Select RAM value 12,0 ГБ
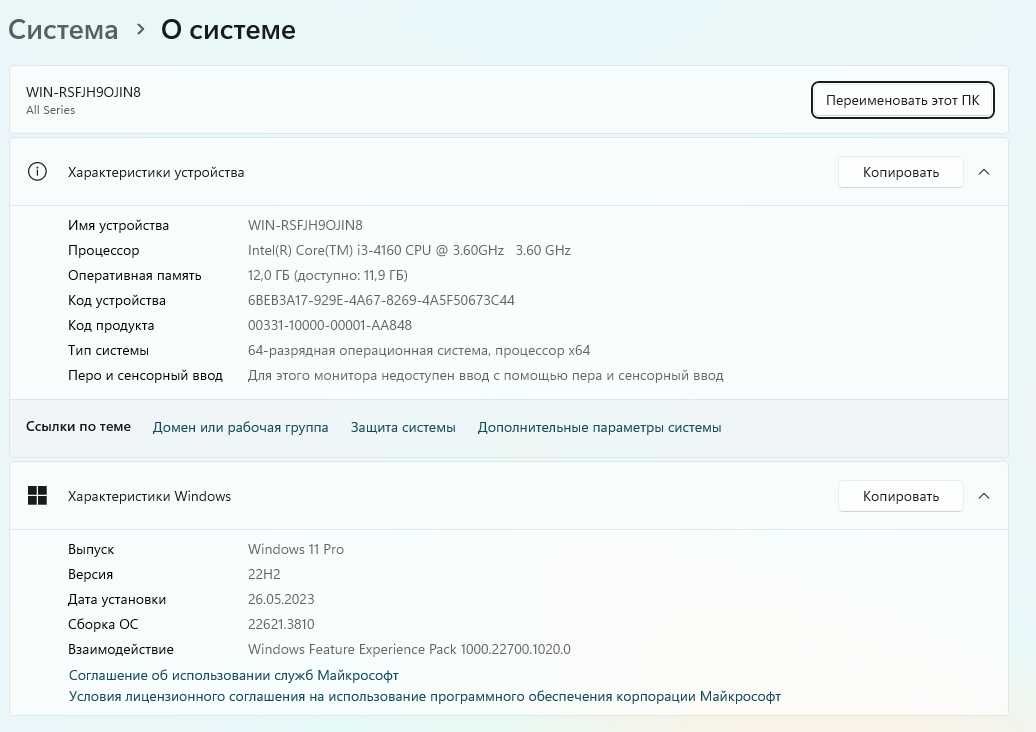Screen dimensions: 1036x732 328,275
